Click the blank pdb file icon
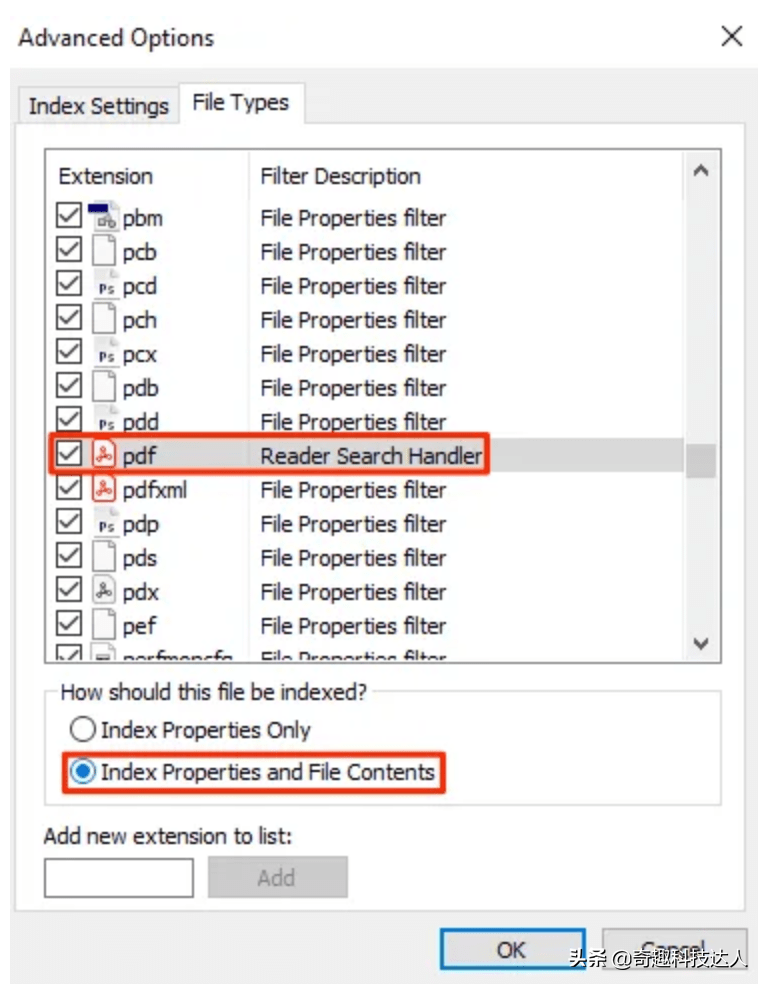766x986 pixels. tap(104, 386)
